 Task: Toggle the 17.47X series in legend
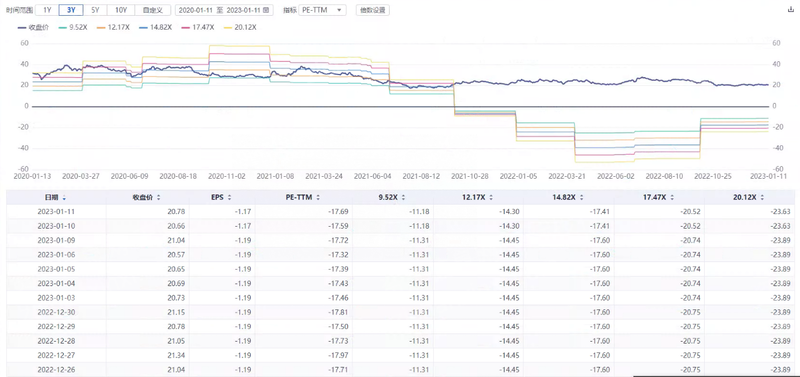198,27
